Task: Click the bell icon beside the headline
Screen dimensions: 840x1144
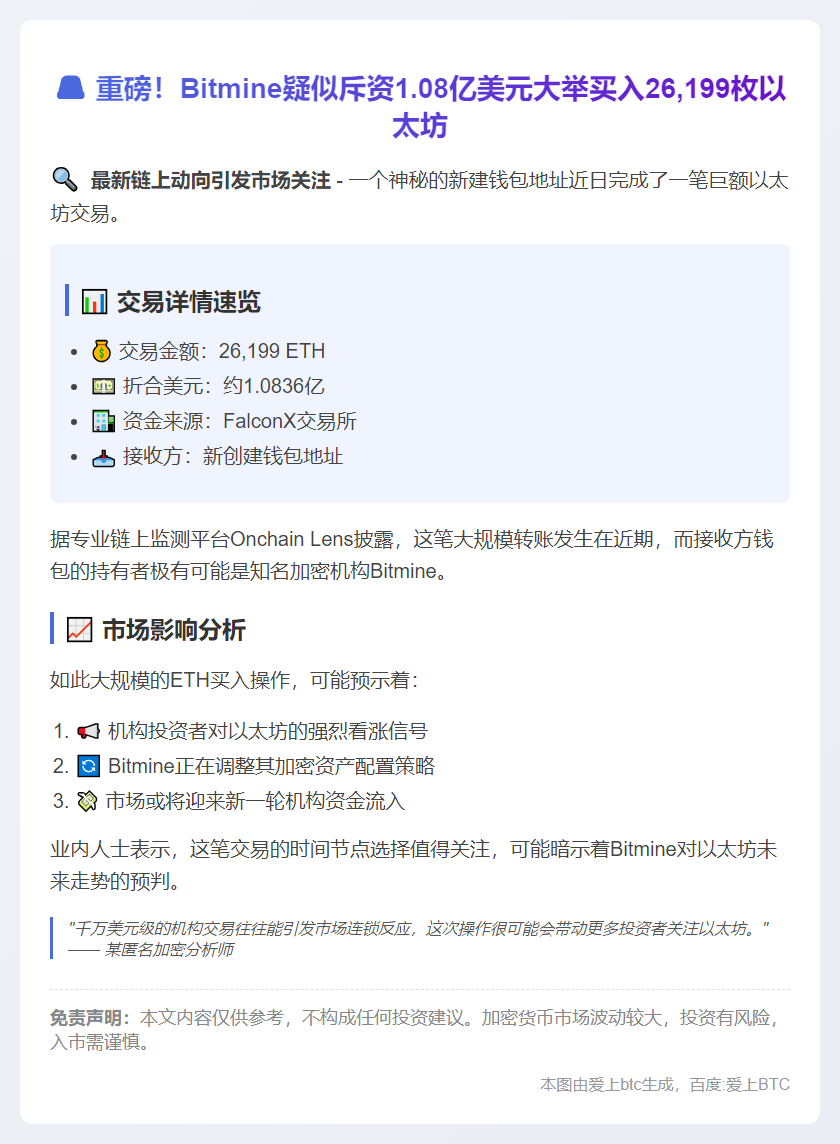Action: pos(70,89)
